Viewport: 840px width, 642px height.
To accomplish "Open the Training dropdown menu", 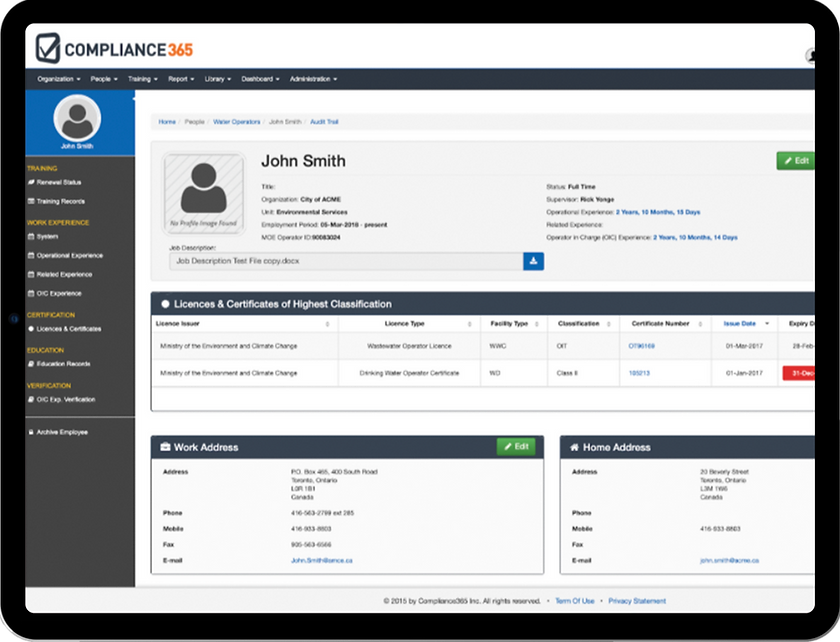I will tap(142, 79).
